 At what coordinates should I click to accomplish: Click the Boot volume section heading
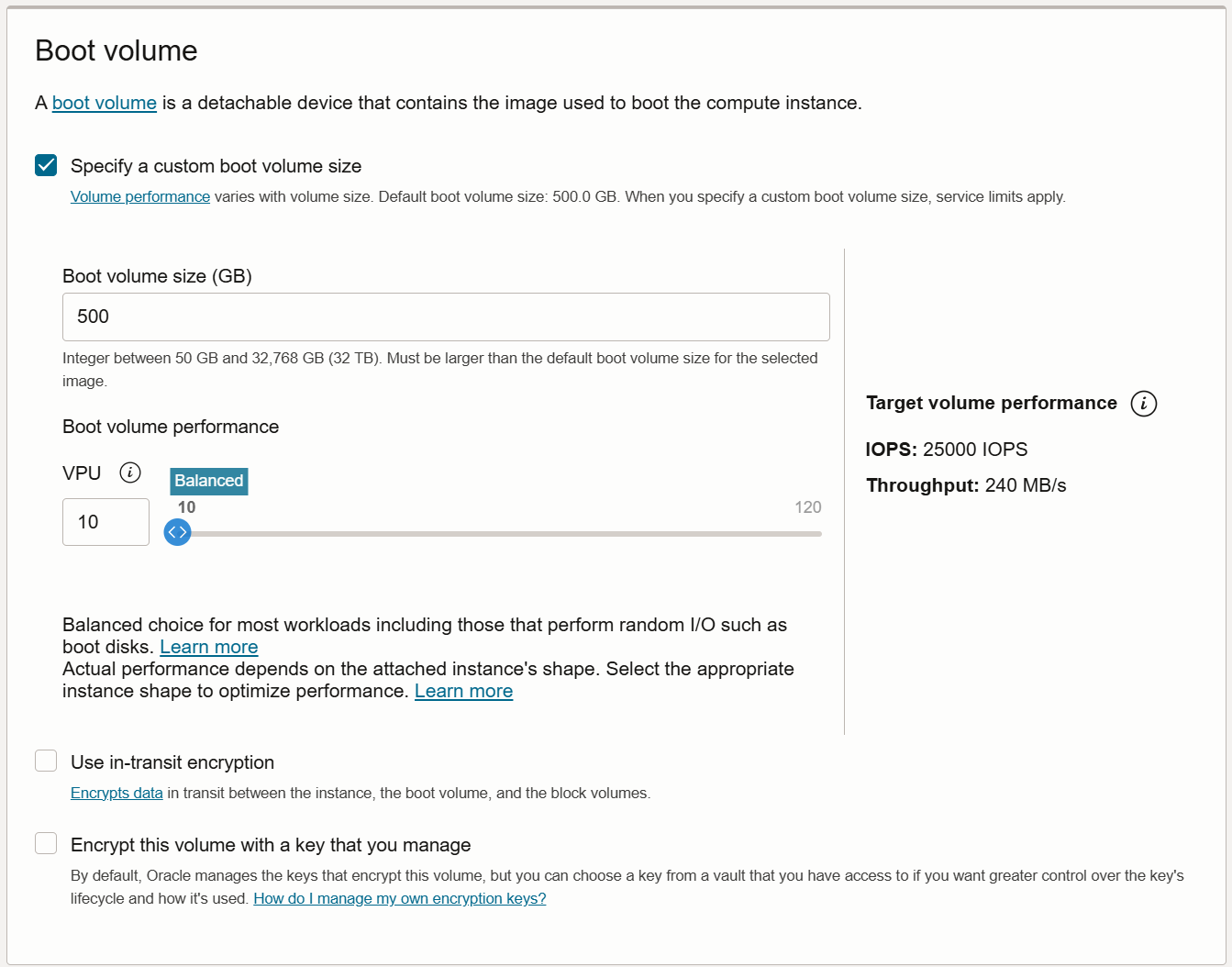[117, 50]
